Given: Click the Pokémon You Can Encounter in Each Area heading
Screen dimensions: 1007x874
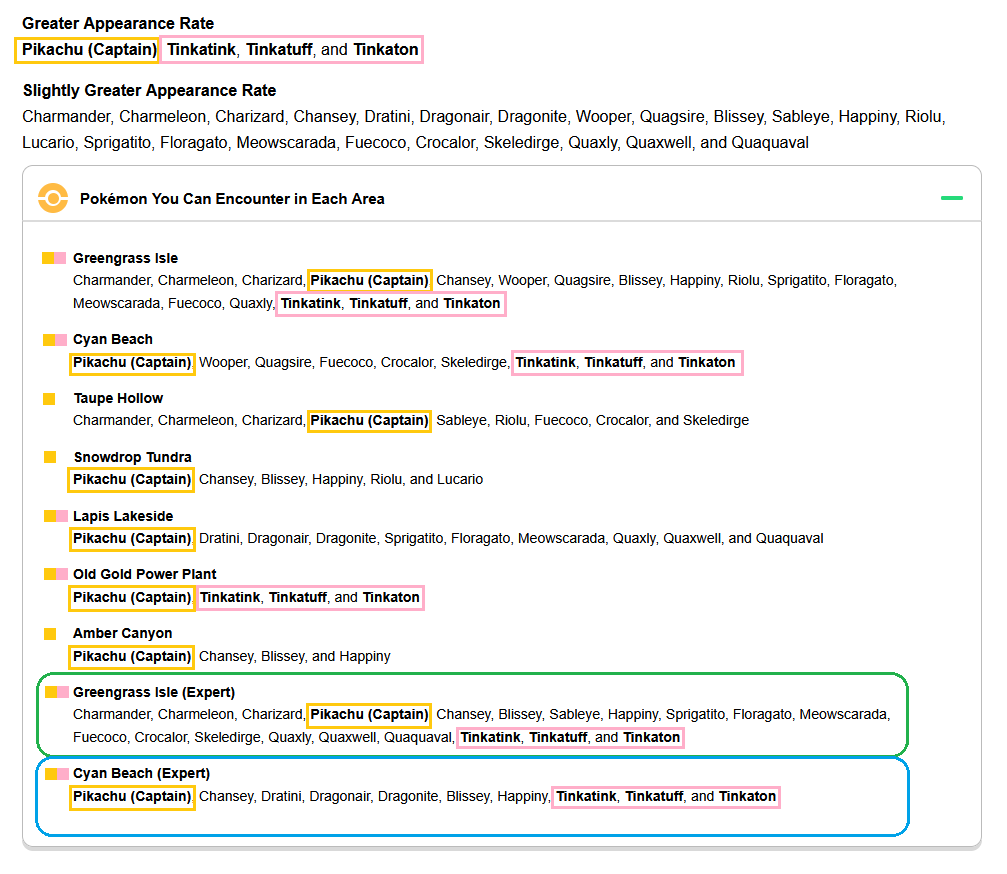Looking at the screenshot, I should (232, 199).
